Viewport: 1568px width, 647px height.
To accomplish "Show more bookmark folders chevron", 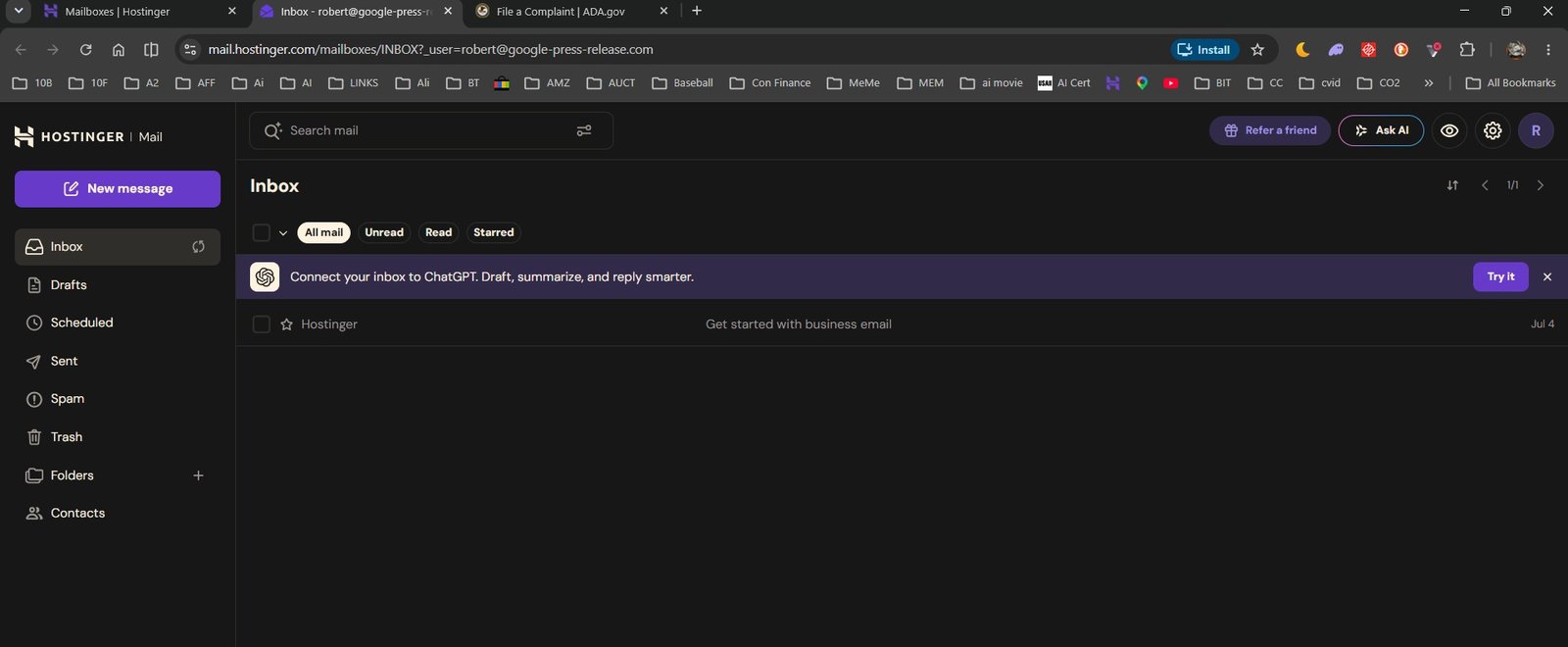I will [x=1429, y=83].
